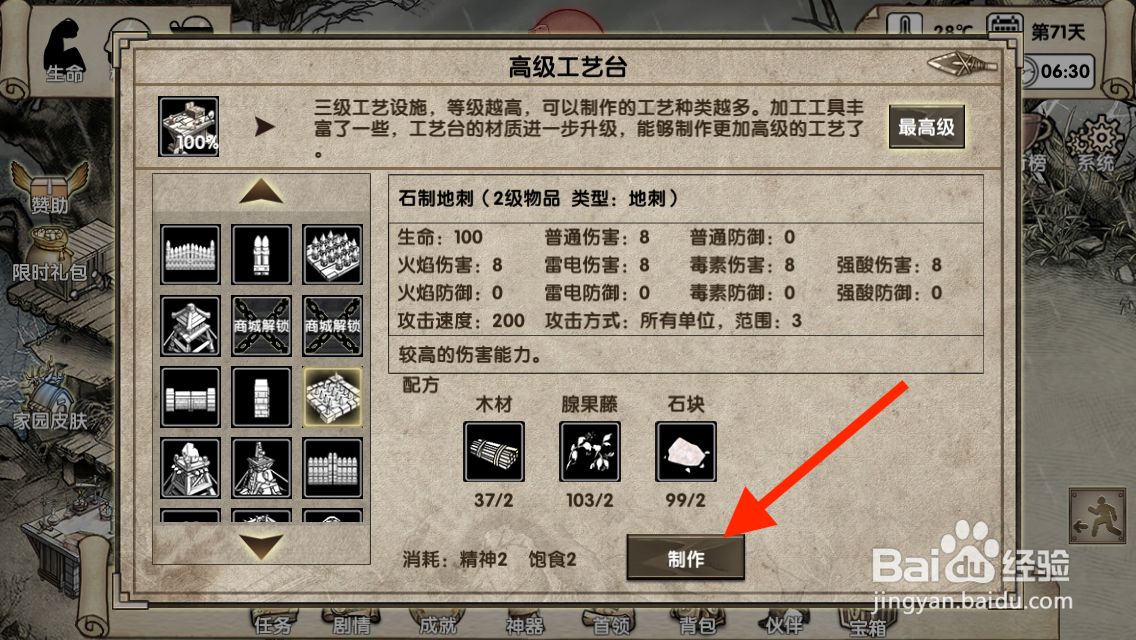The width and height of the screenshot is (1136, 640).
Task: Click the 最高级 upgrade button
Action: [927, 128]
